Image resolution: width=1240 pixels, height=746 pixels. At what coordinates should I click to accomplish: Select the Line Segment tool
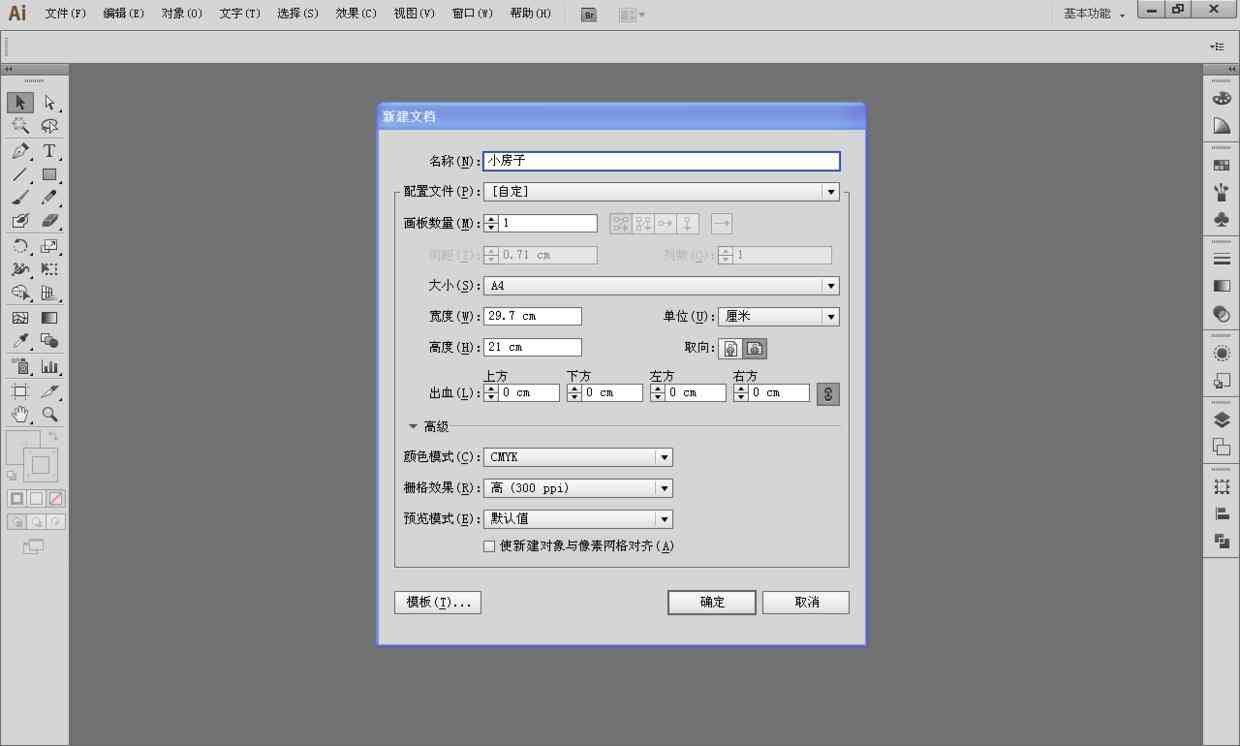[20, 174]
